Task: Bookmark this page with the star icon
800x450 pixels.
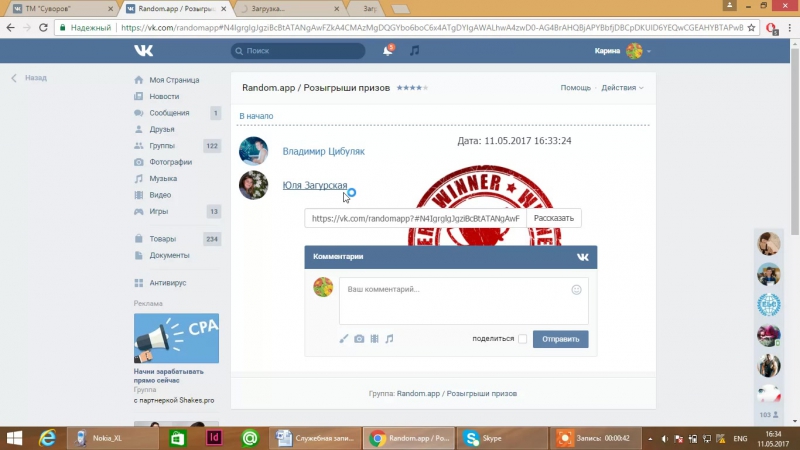Action: 752,28
